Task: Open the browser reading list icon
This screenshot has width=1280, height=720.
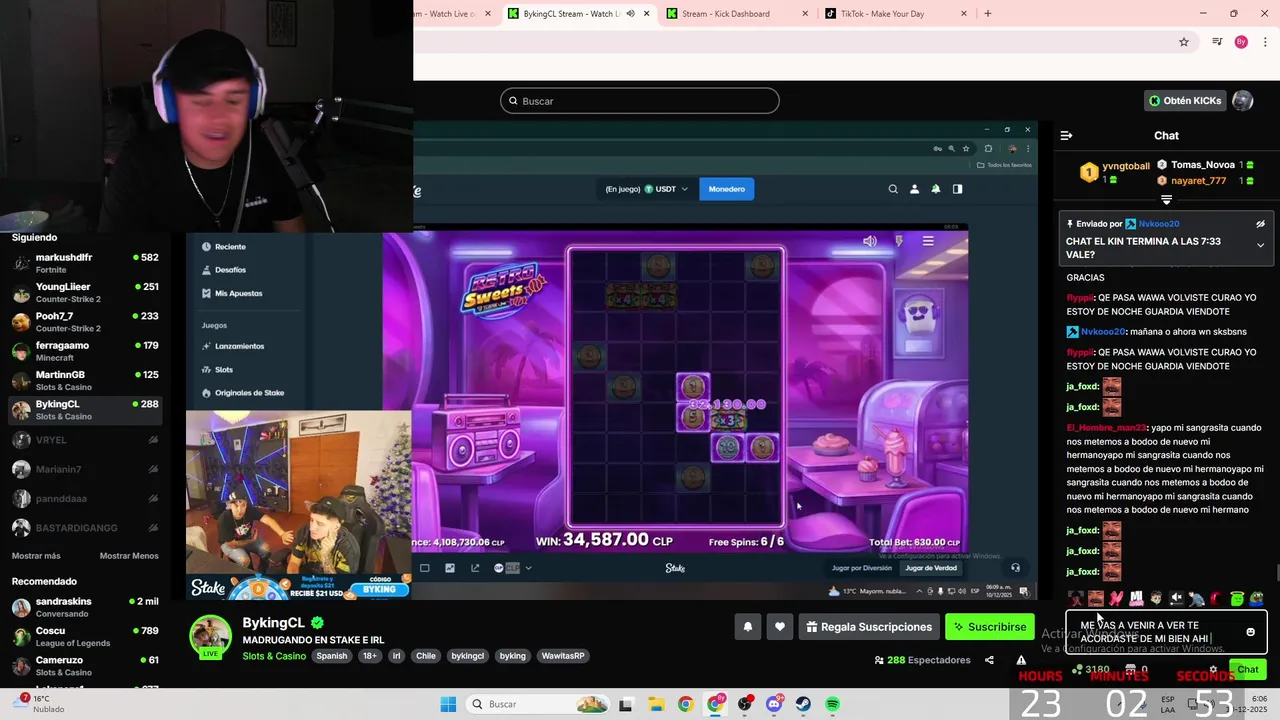Action: (1217, 42)
